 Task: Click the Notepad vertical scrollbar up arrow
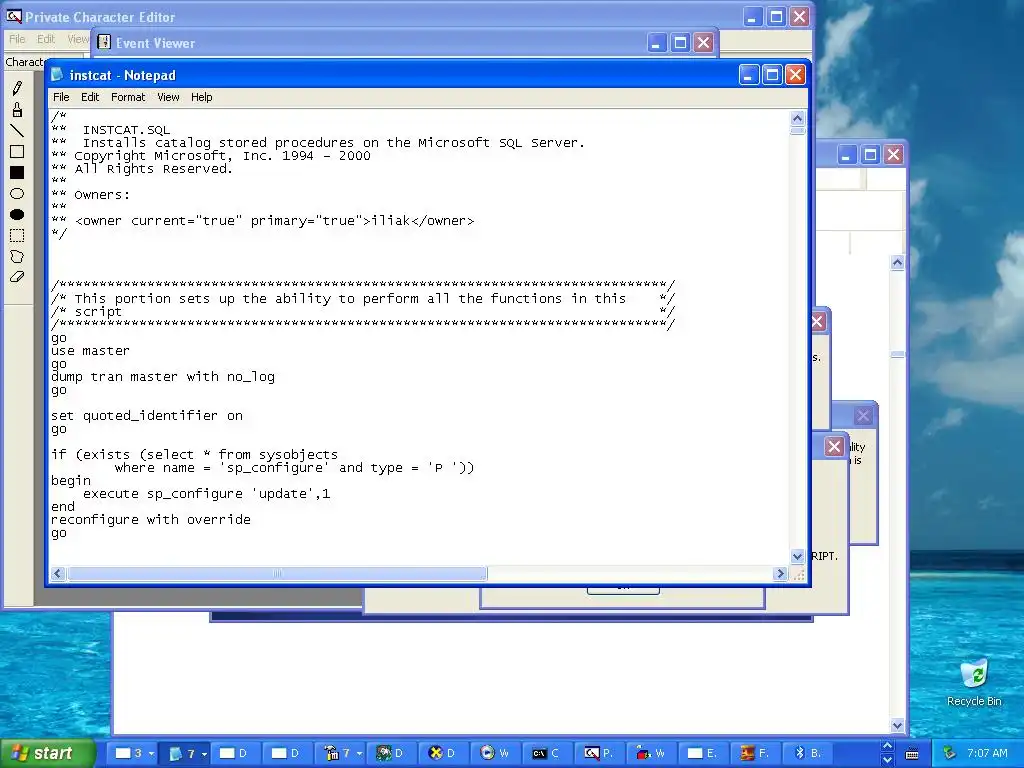(797, 118)
